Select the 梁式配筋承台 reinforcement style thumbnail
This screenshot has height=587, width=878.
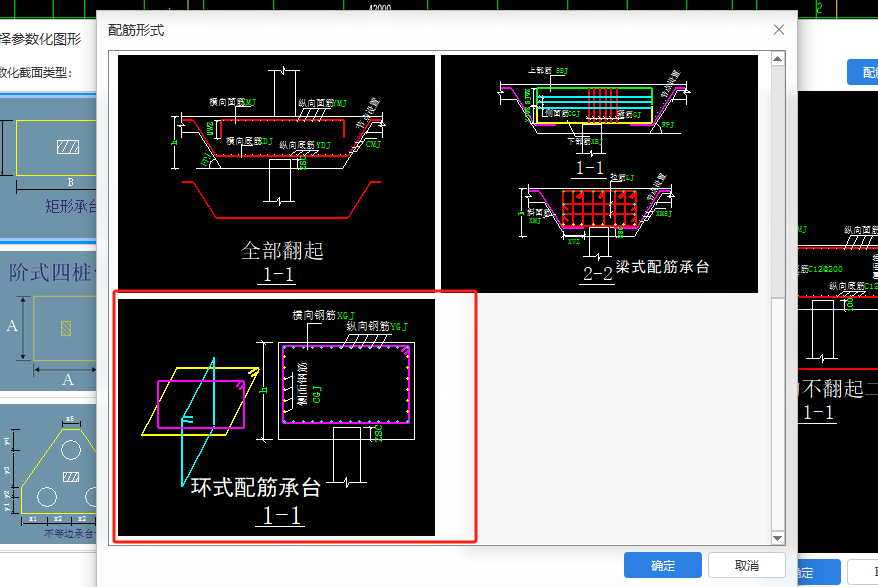click(x=599, y=174)
